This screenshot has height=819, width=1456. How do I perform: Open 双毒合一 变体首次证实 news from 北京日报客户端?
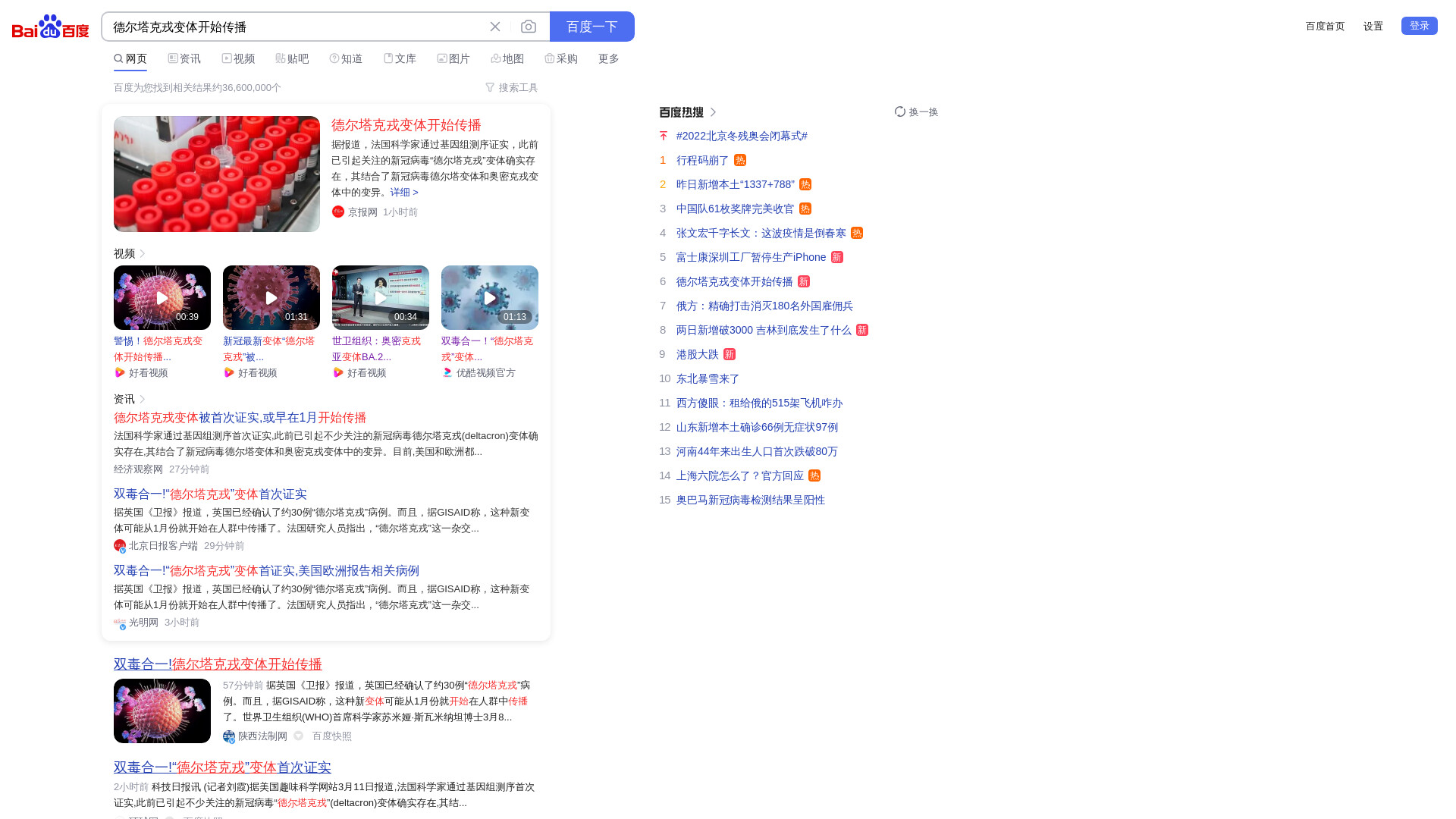coord(210,494)
